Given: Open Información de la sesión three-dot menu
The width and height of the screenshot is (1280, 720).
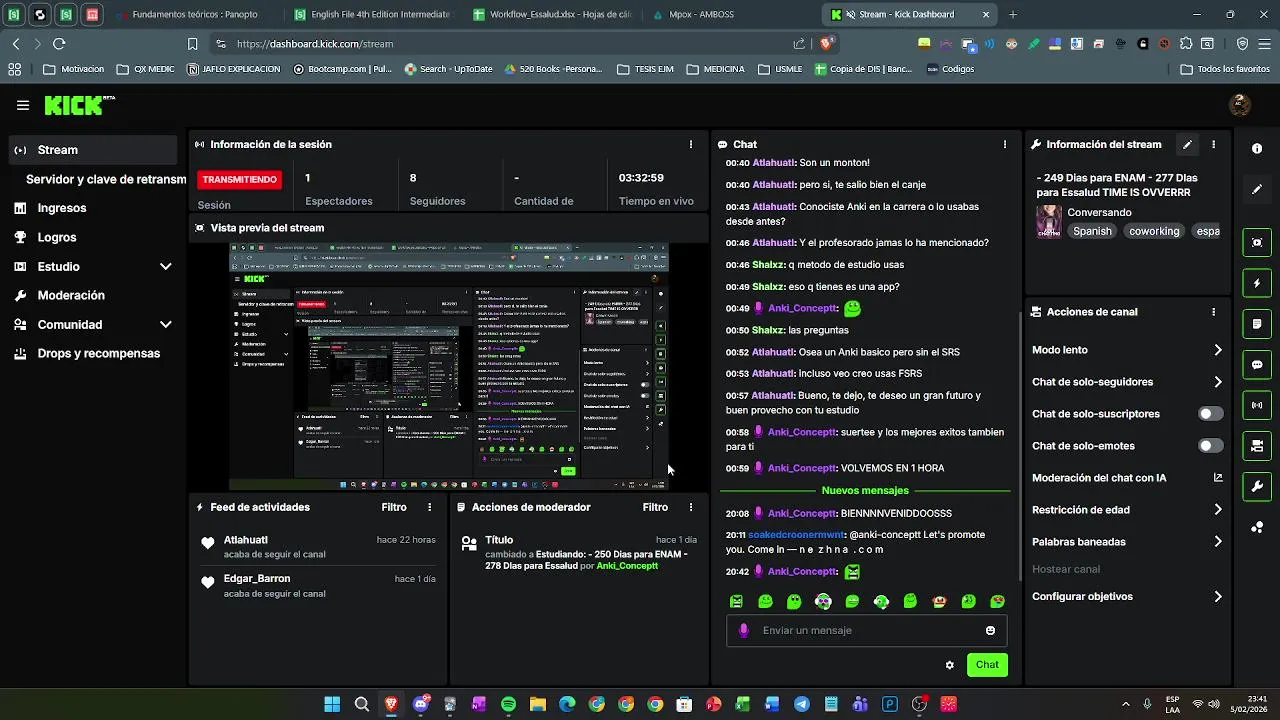Looking at the screenshot, I should click(x=690, y=144).
